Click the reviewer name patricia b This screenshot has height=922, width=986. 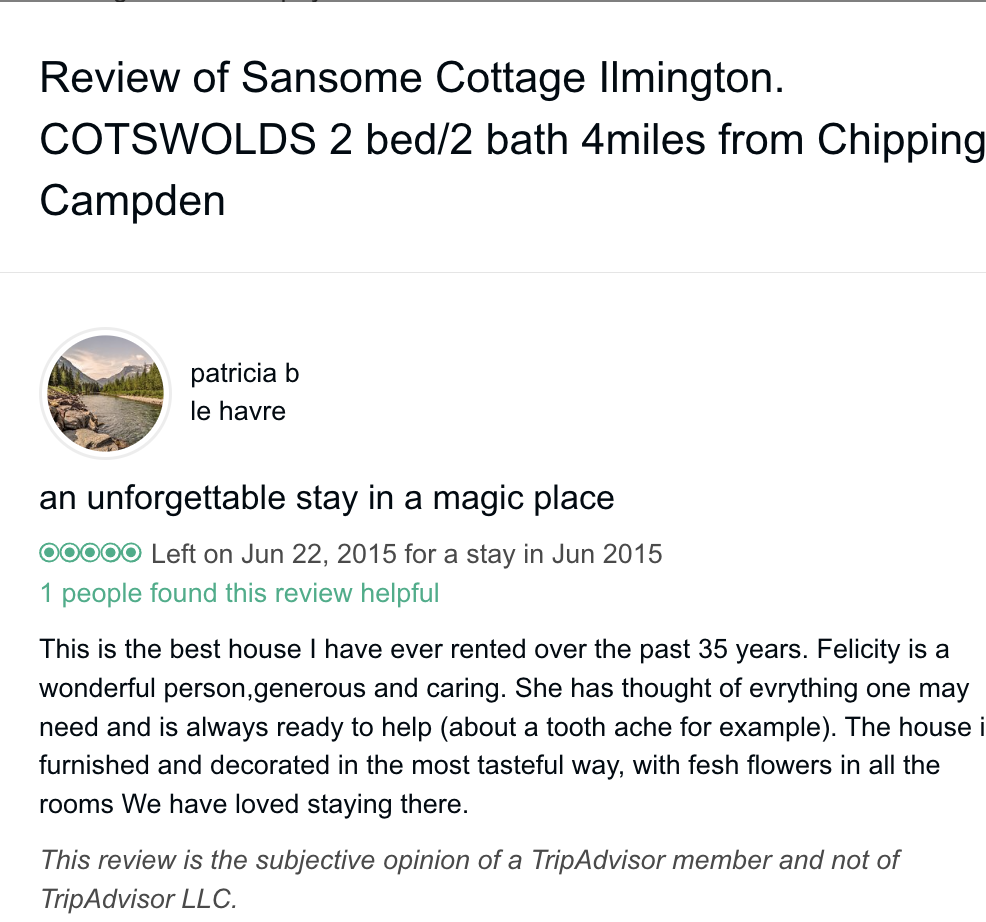pyautogui.click(x=244, y=373)
